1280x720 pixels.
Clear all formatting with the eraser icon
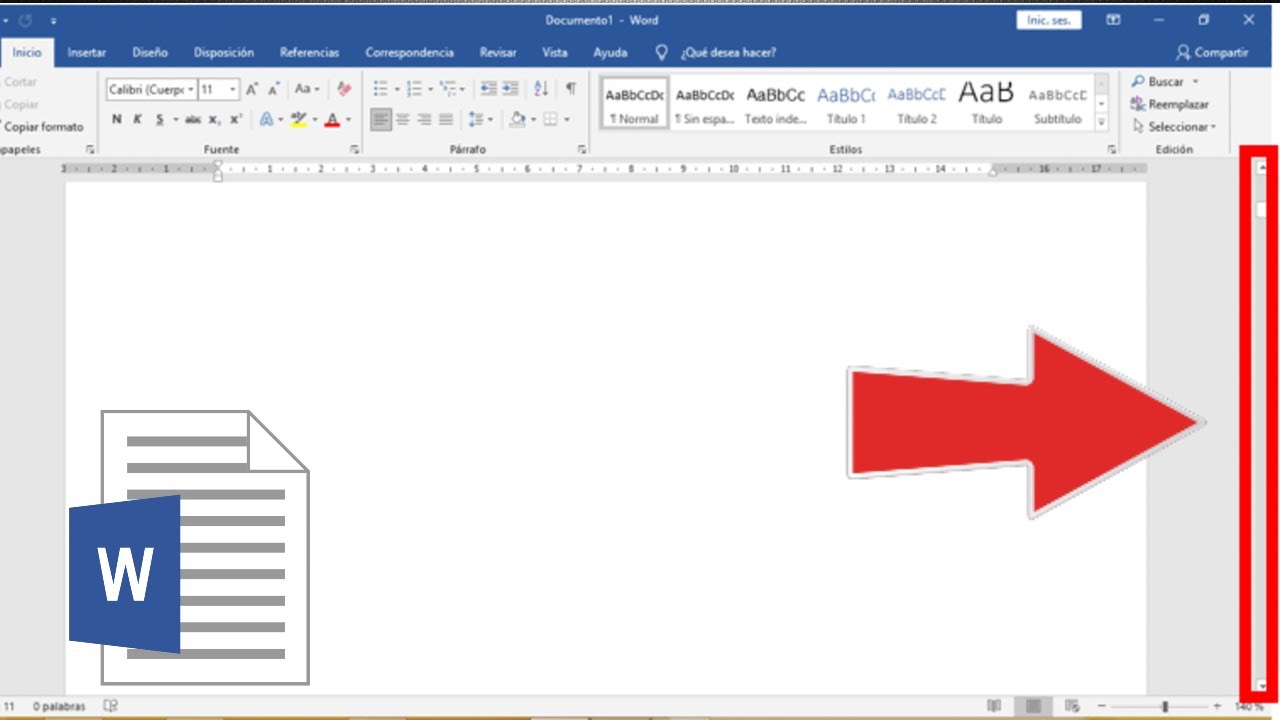pos(344,89)
